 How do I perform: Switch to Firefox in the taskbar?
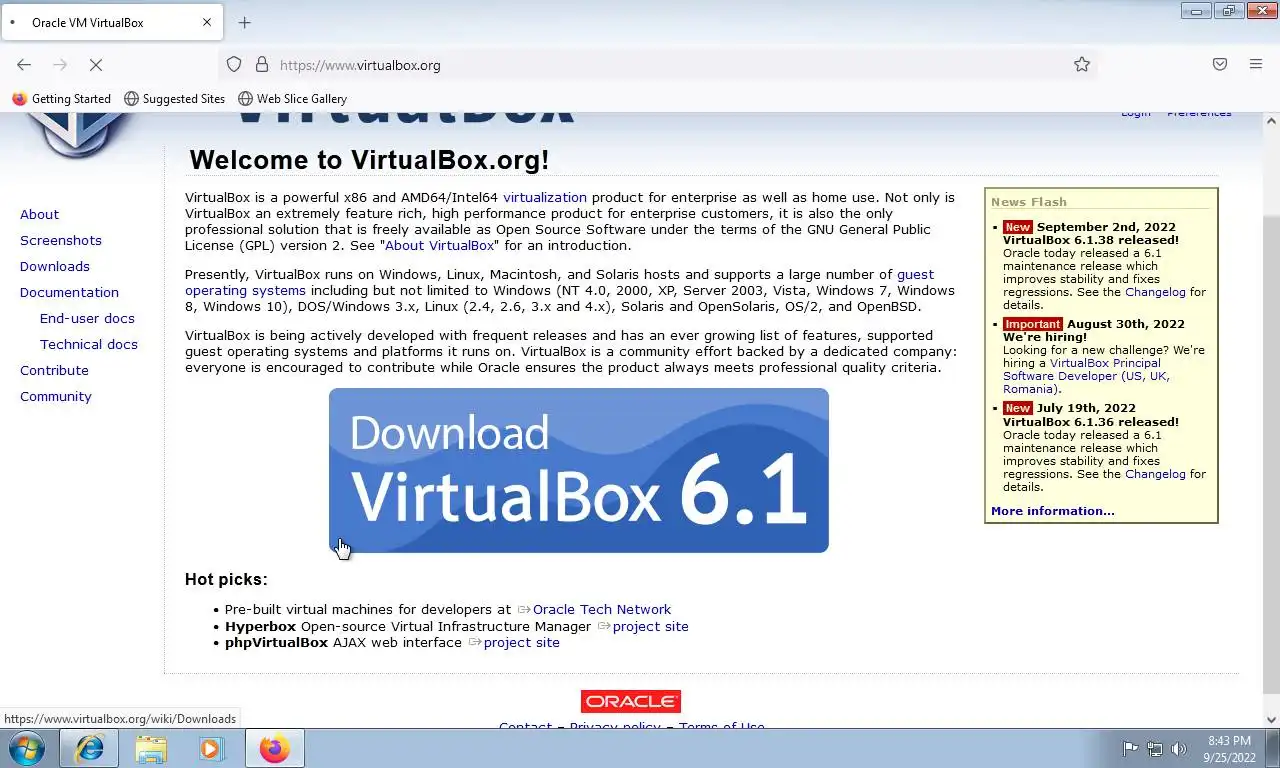point(274,748)
